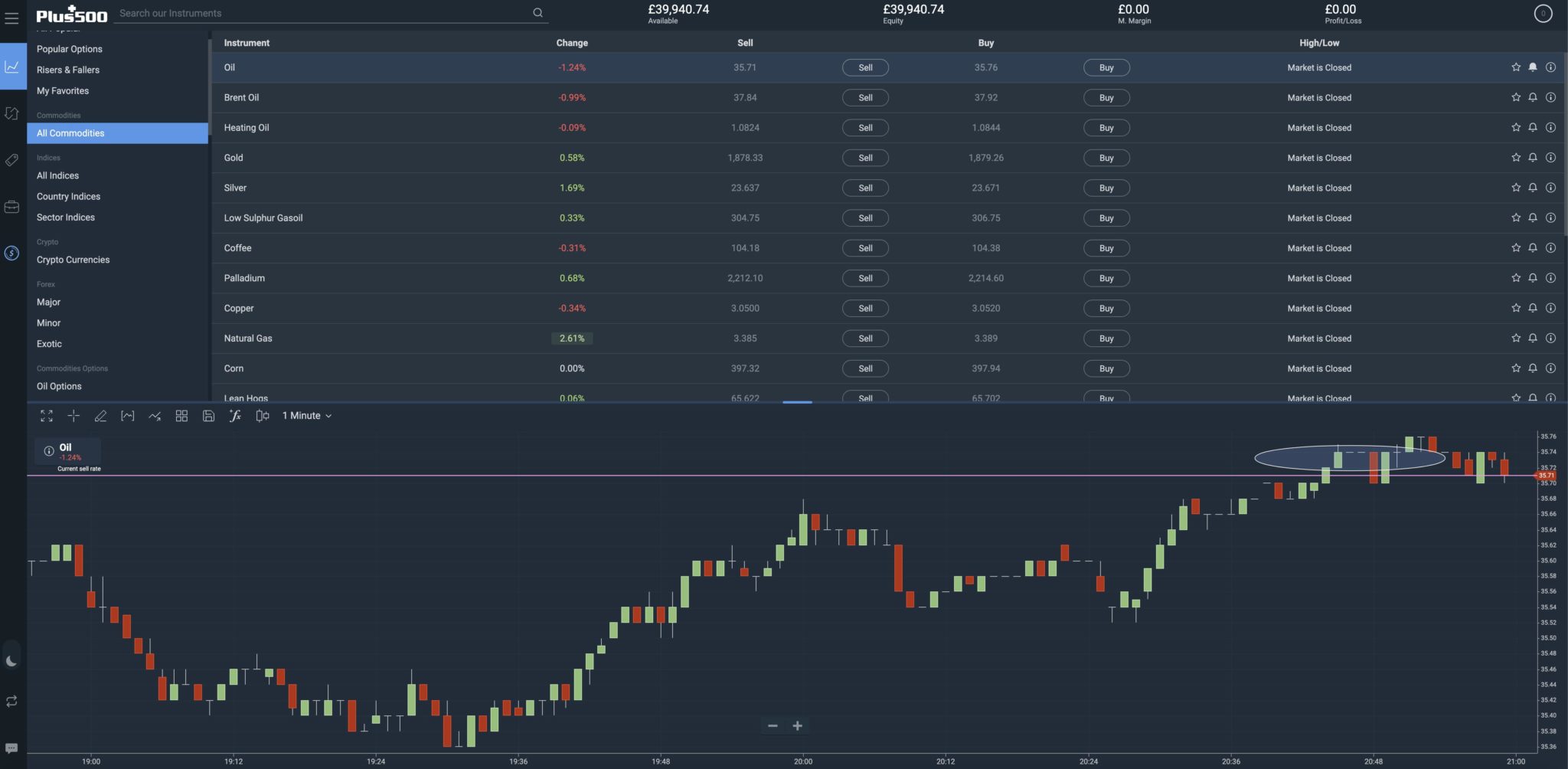The image size is (1568, 769).
Task: Open the 1 Minute timeframe dropdown
Action: point(305,415)
